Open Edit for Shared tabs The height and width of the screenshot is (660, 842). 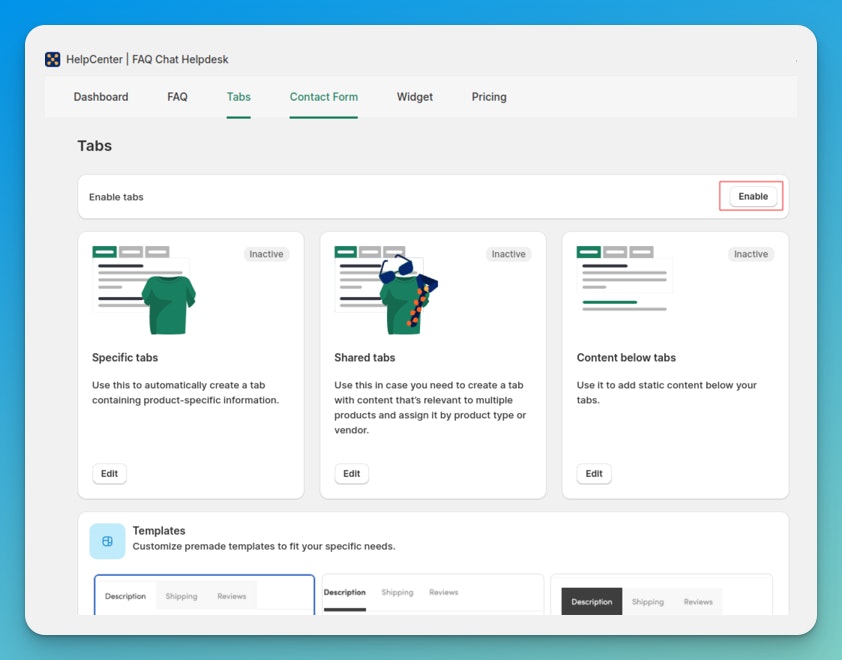(351, 474)
